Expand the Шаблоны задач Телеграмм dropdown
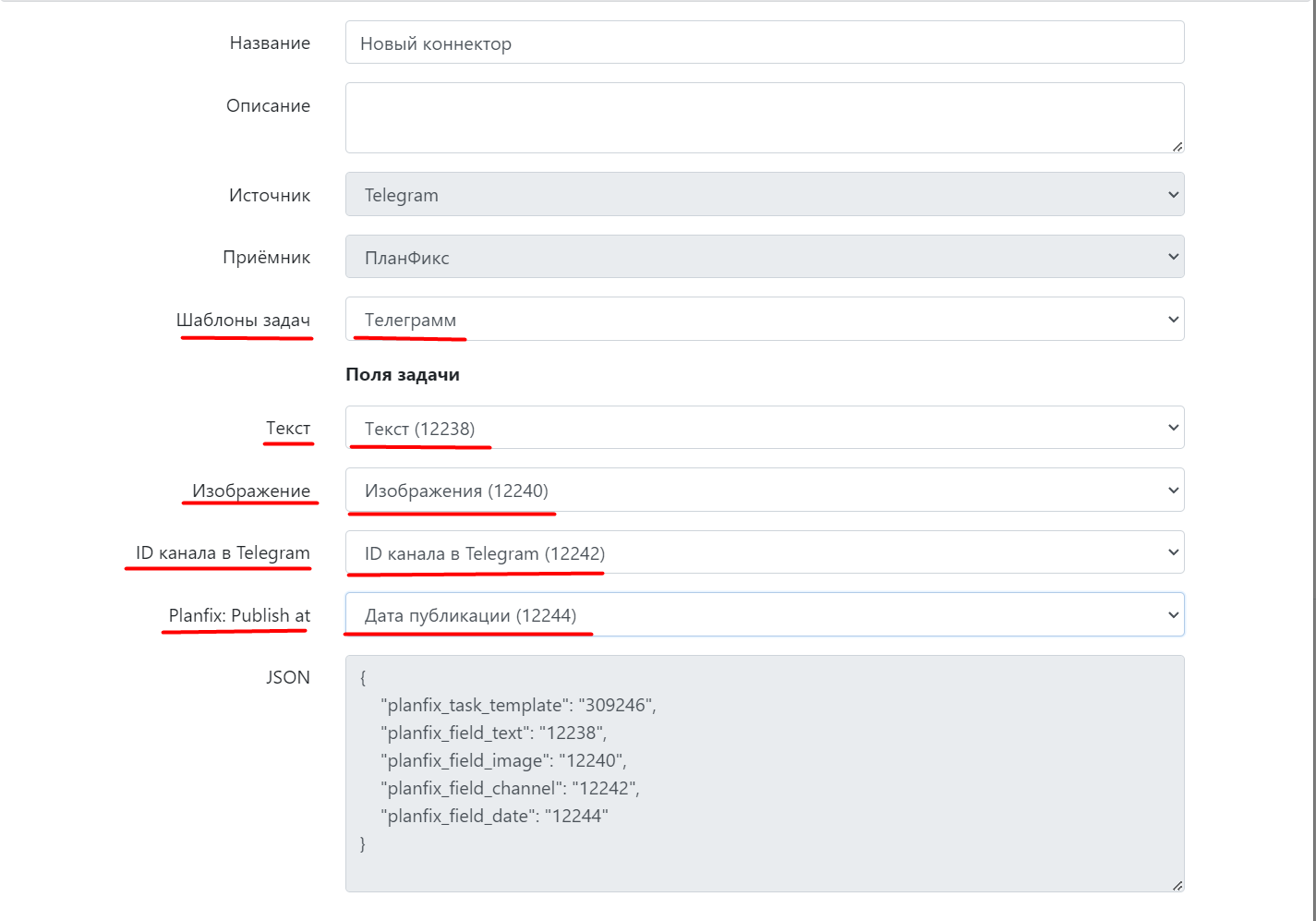Screen dimensions: 1316x921 pos(765,320)
